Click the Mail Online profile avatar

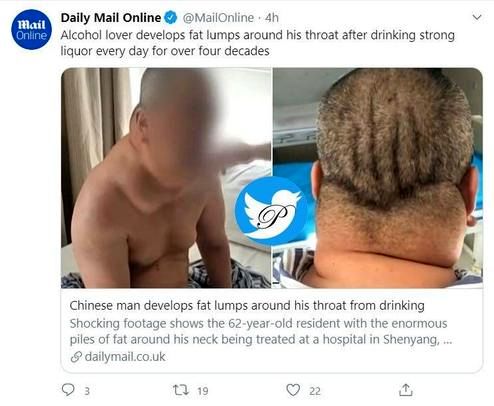coord(31,29)
